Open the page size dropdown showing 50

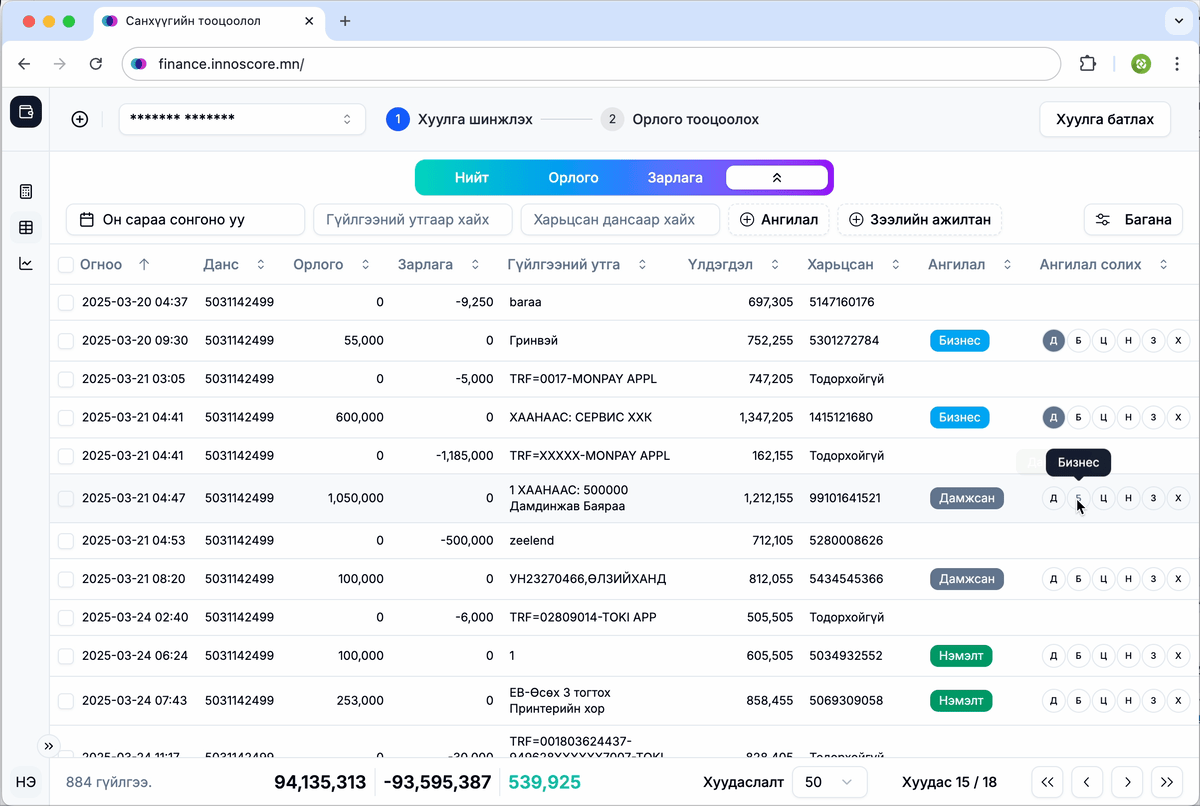tap(829, 782)
